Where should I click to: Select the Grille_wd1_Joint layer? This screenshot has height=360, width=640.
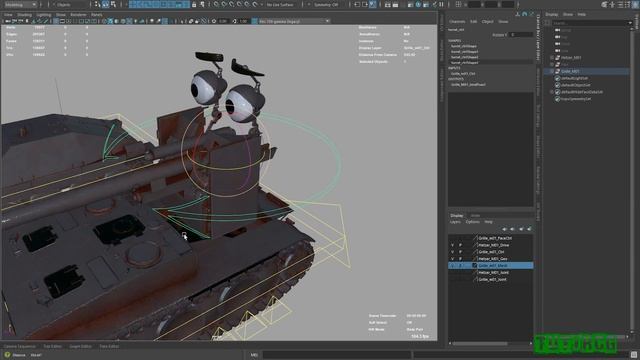[x=492, y=280]
